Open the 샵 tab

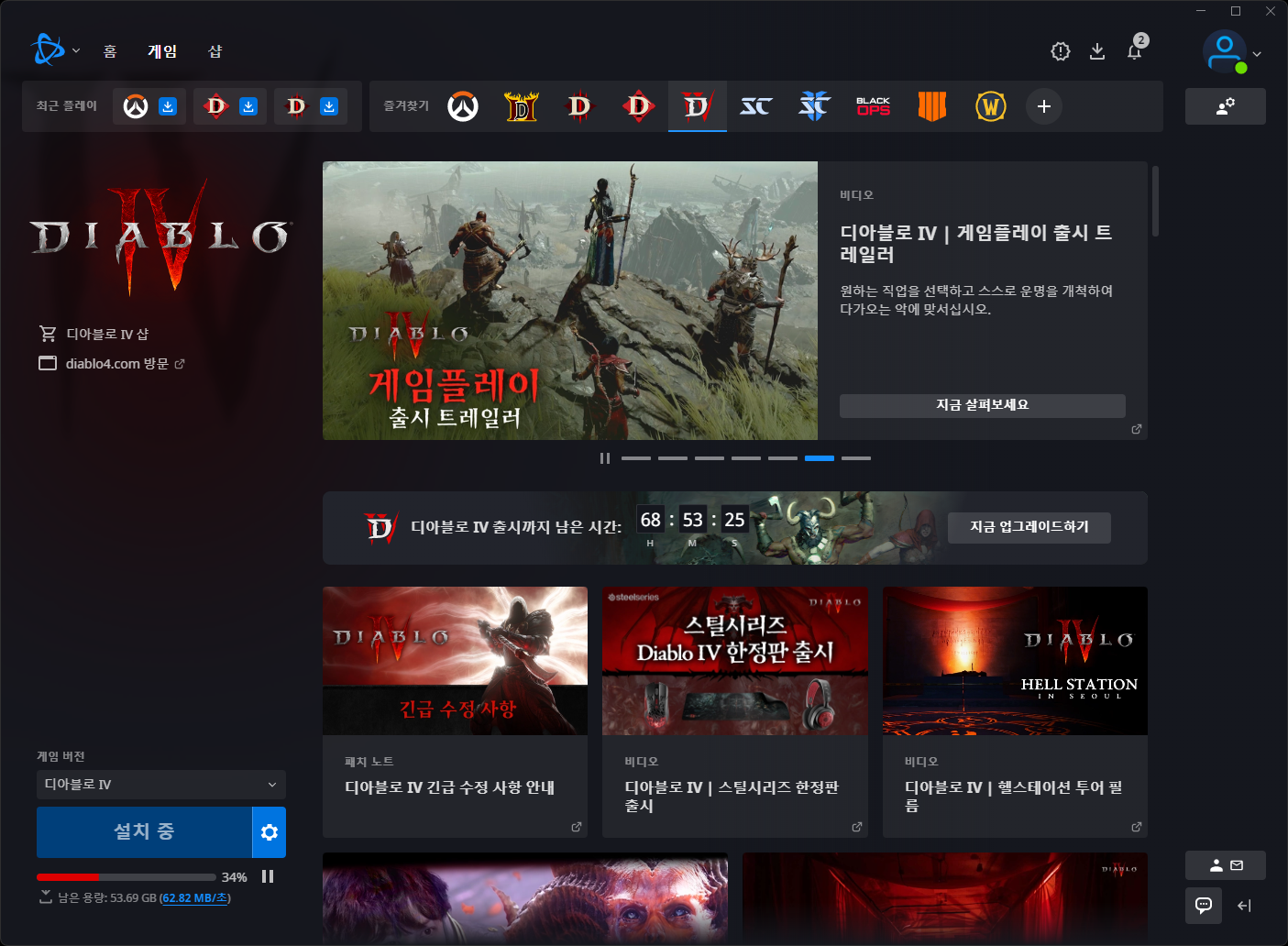coord(215,51)
